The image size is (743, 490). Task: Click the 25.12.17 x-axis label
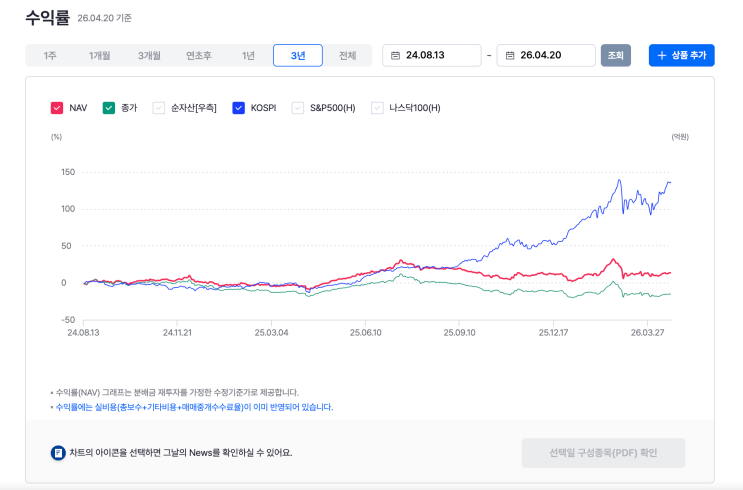coord(553,333)
